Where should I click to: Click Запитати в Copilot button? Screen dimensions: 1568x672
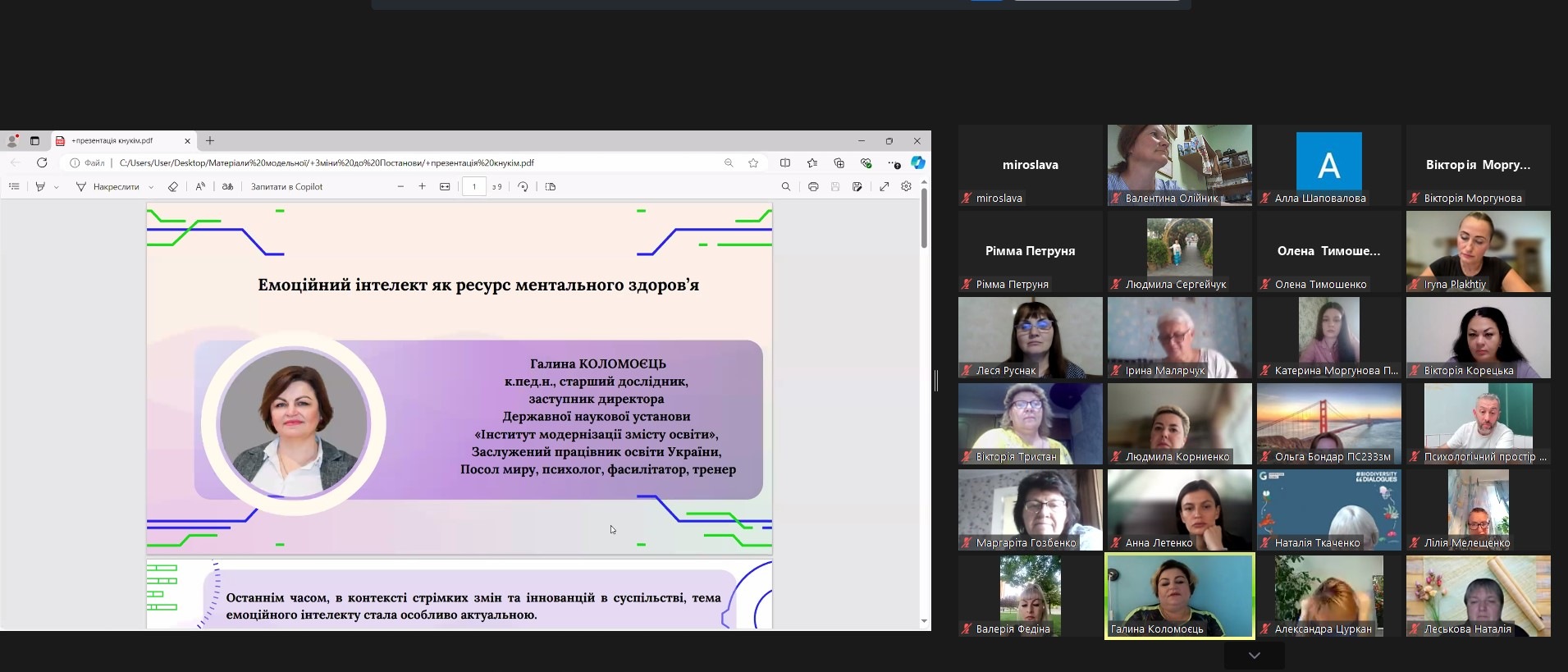point(286,187)
